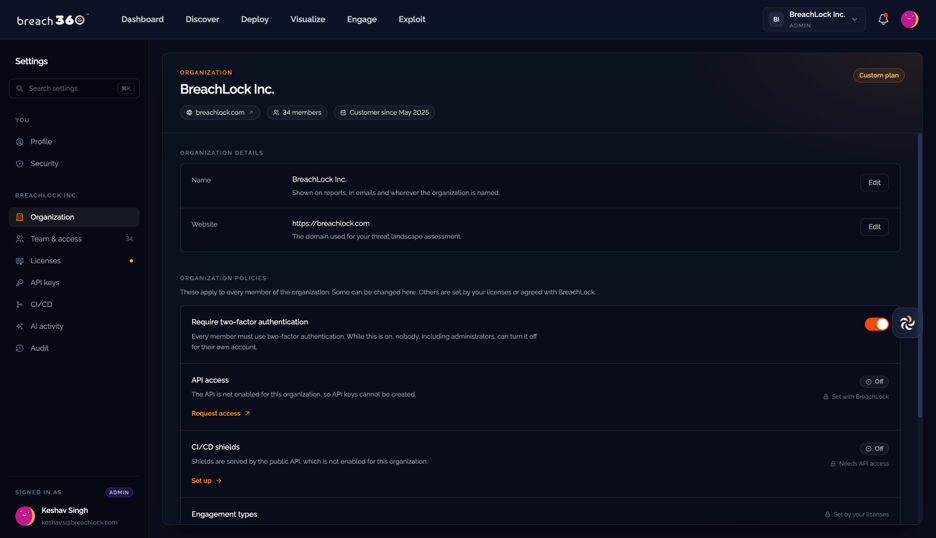This screenshot has width=936, height=538.
Task: Open the breachlock.com chip link
Action: tap(220, 112)
